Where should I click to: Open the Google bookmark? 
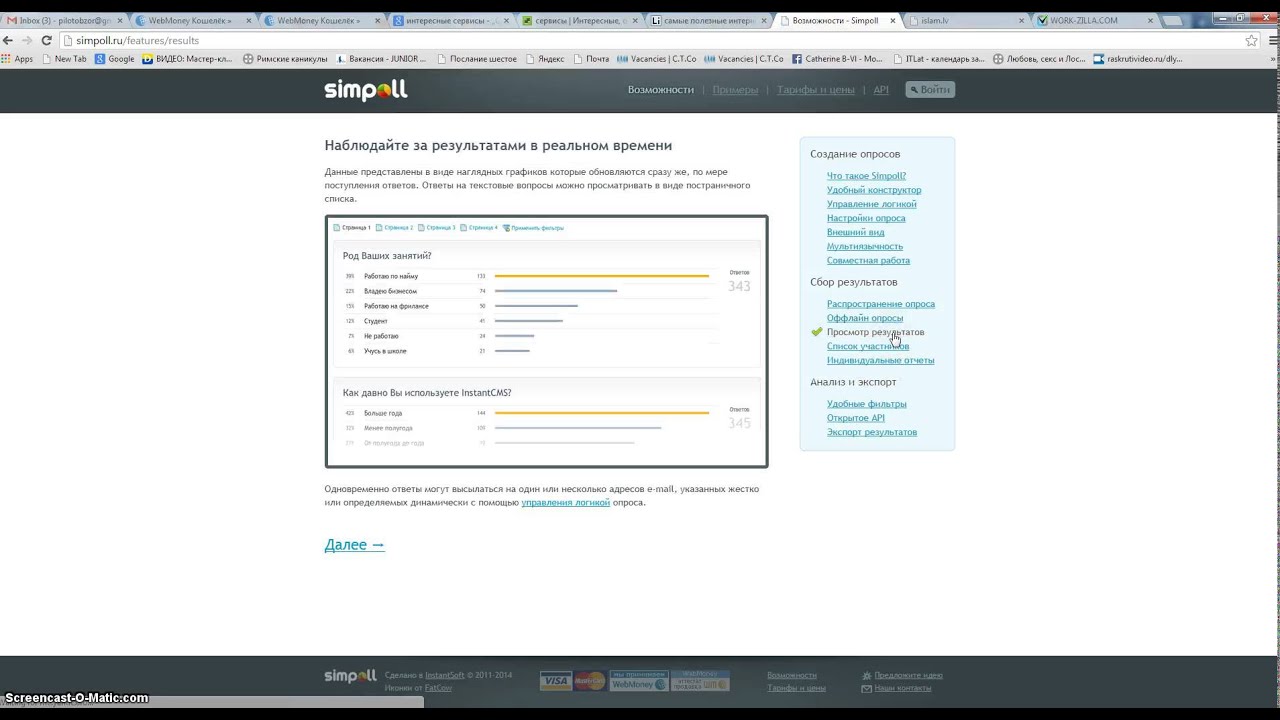[x=115, y=59]
